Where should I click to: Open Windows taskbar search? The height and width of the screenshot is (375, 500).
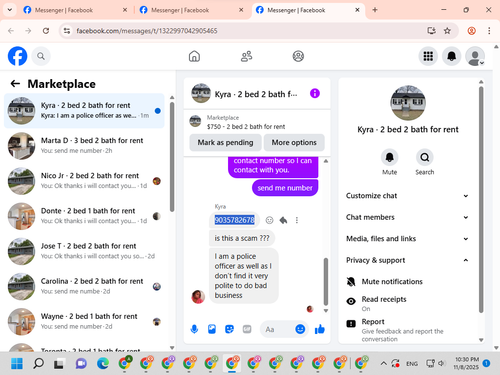pos(38,363)
